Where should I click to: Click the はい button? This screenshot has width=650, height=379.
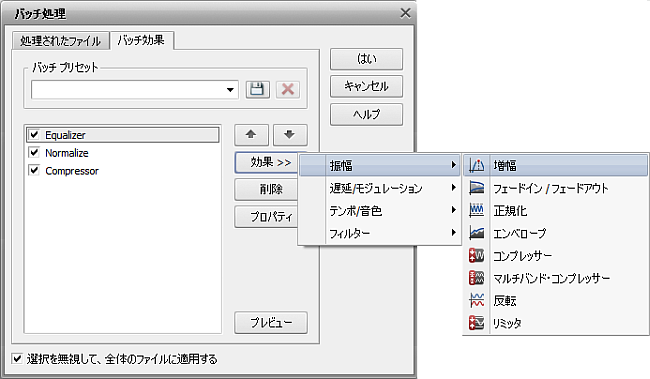[366, 59]
